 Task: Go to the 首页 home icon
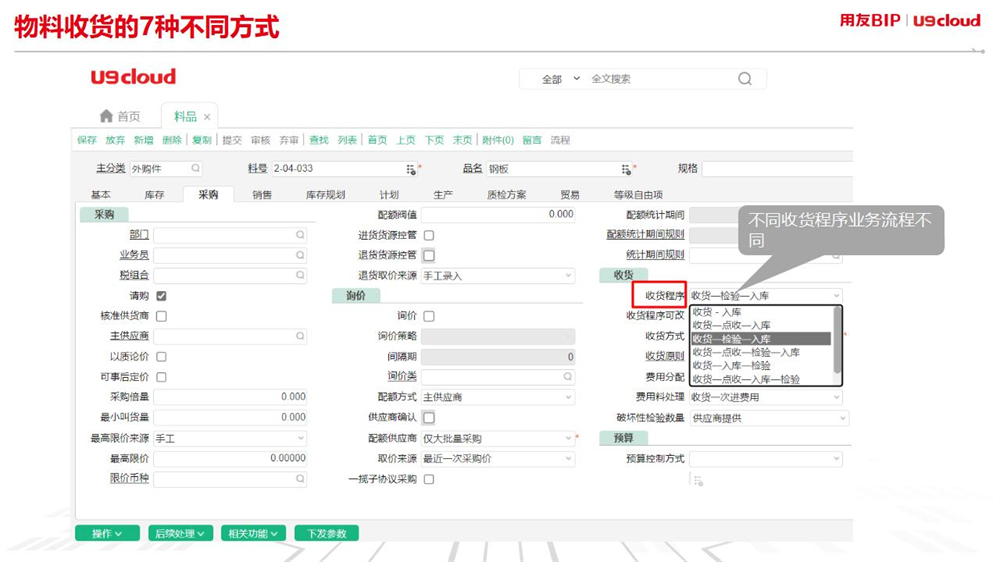click(x=107, y=116)
